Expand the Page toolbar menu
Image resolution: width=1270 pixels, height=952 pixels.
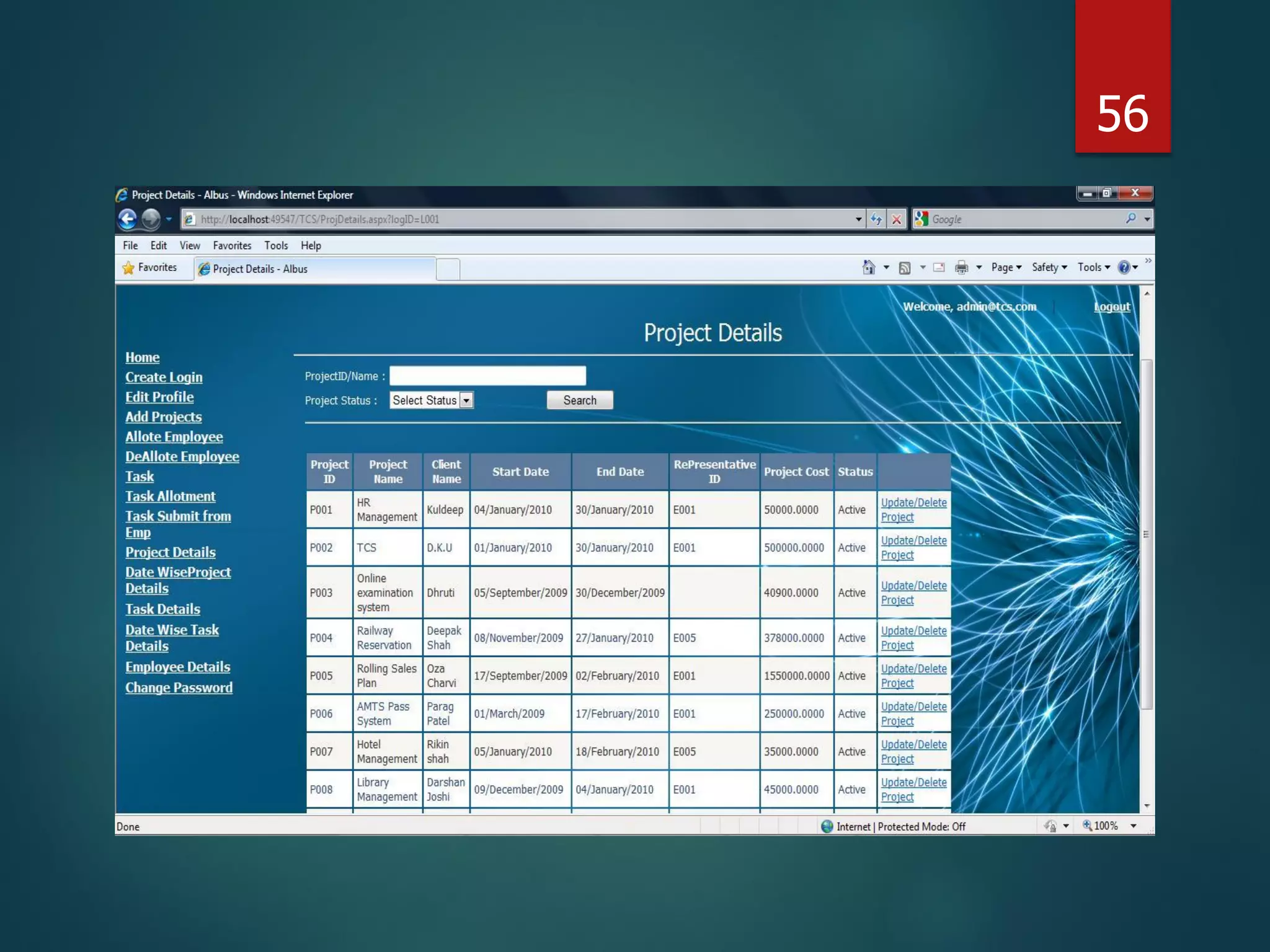pyautogui.click(x=1006, y=267)
